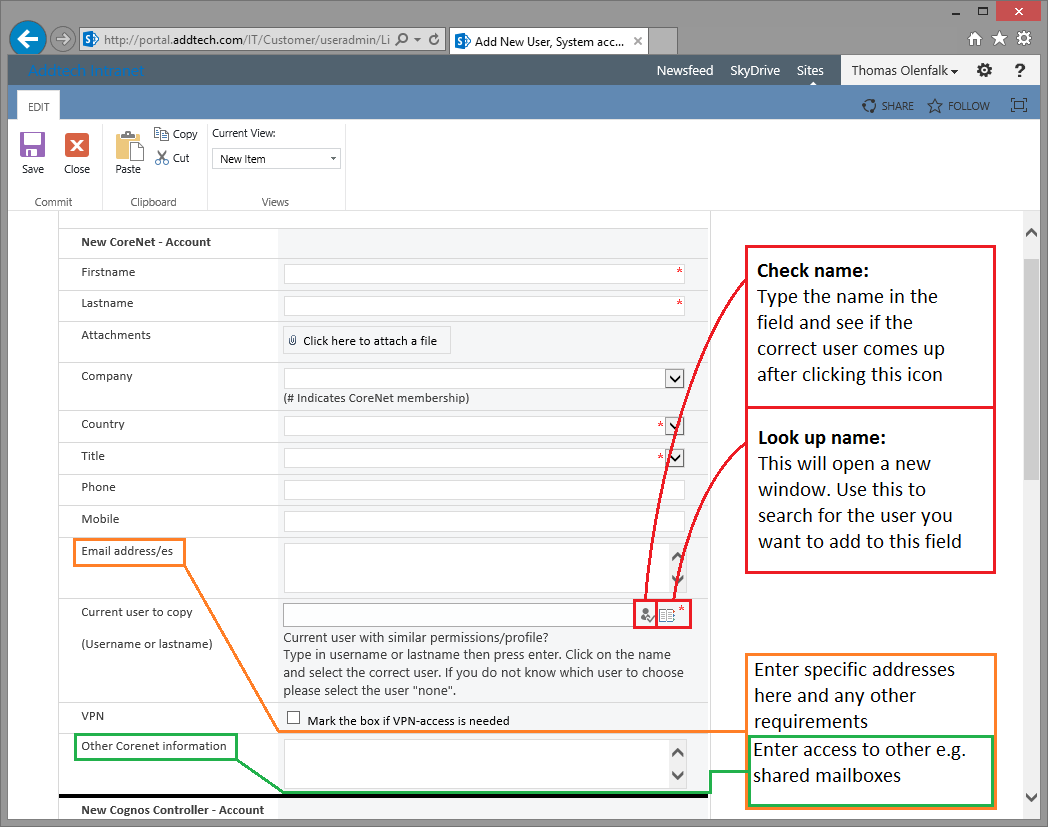Image resolution: width=1048 pixels, height=827 pixels.
Task: Expand the Company dropdown arrow
Action: 674,378
